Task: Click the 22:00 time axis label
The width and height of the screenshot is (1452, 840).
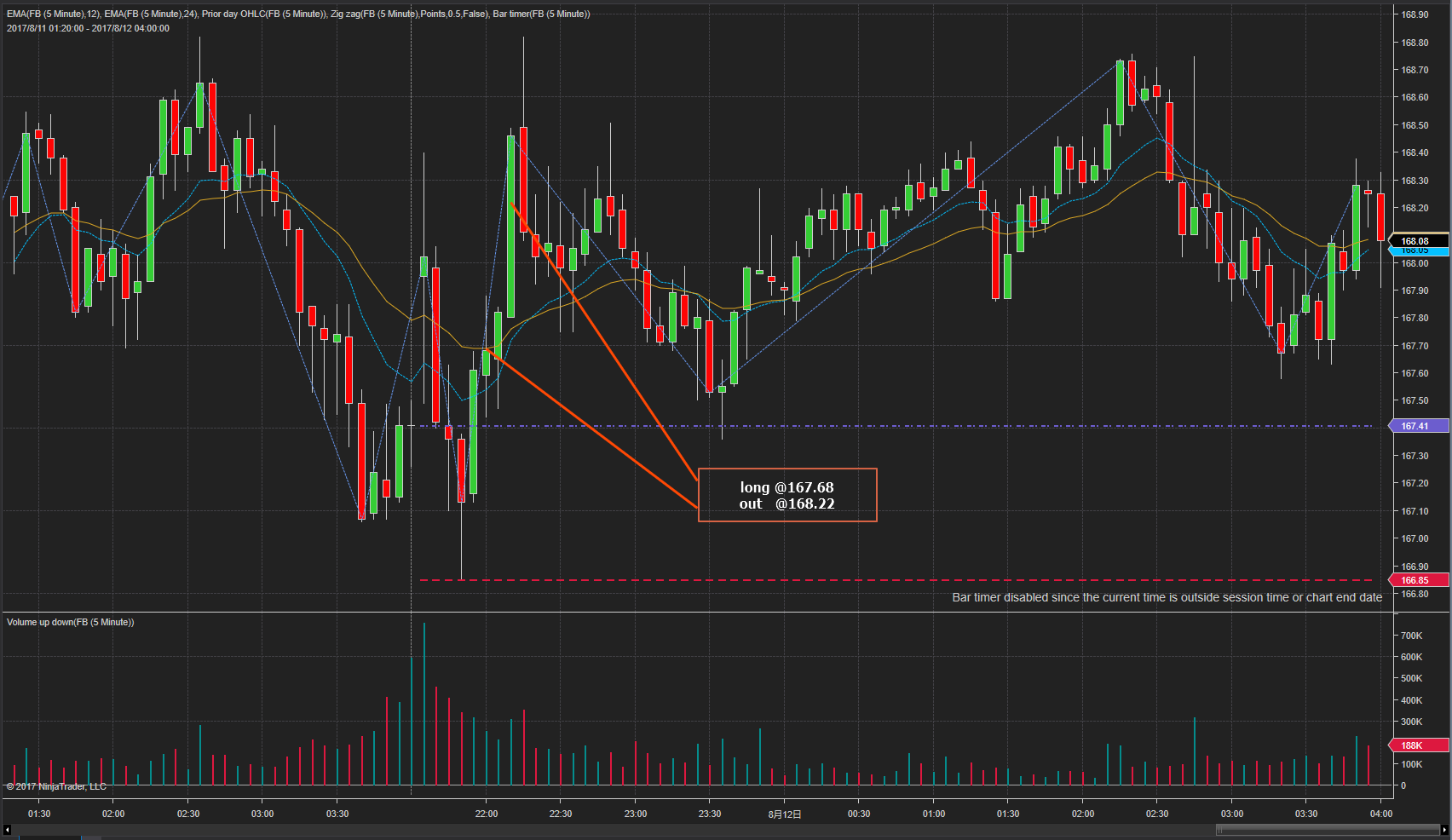Action: point(487,814)
